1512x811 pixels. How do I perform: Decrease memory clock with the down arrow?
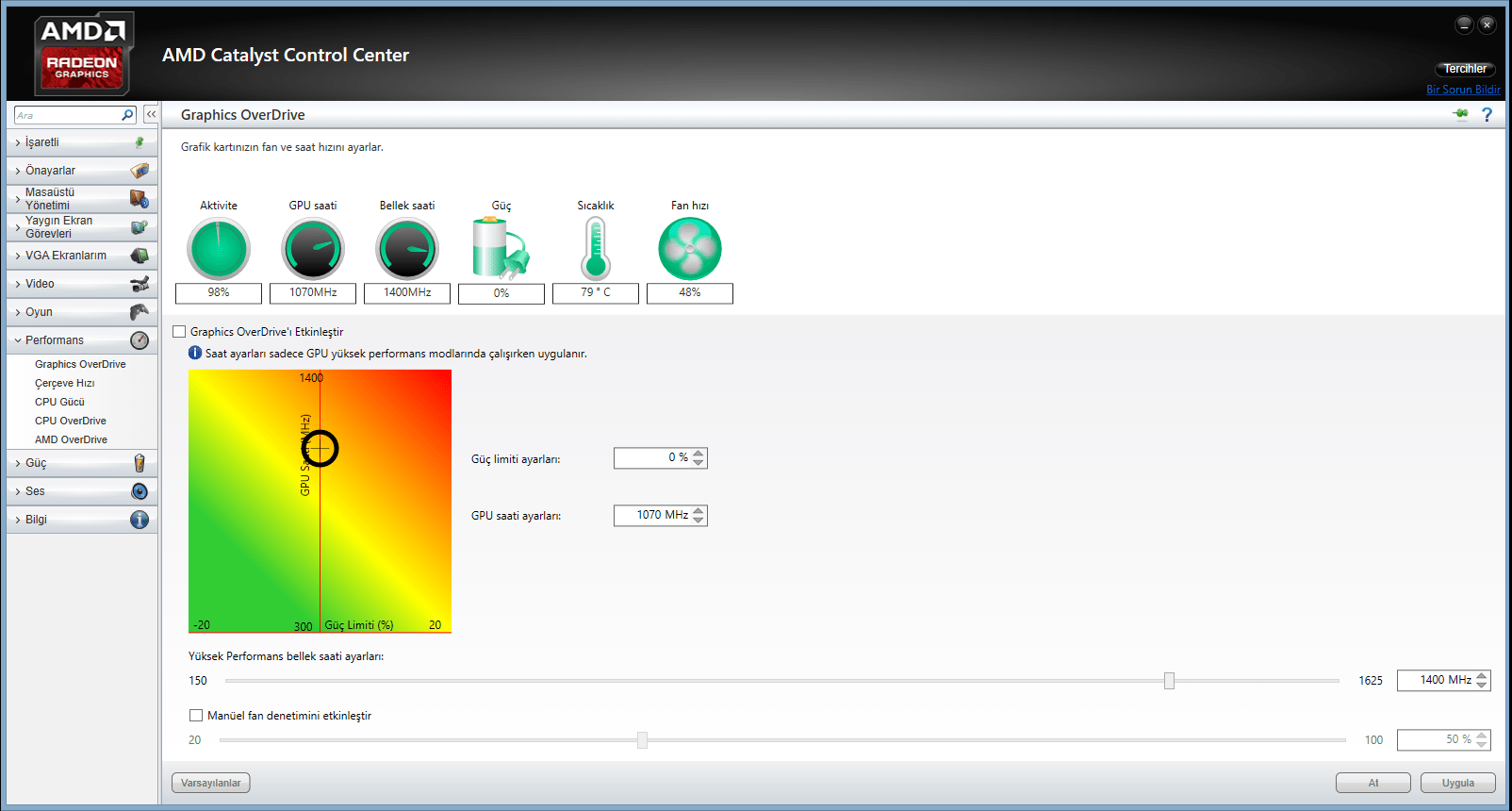(1482, 685)
